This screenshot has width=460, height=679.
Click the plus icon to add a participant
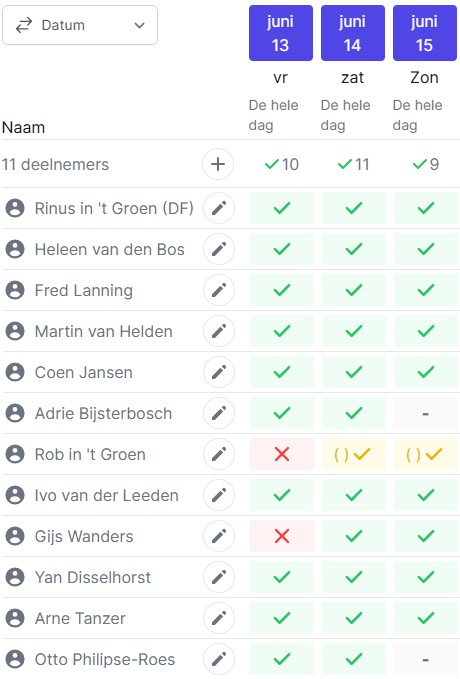[x=218, y=164]
